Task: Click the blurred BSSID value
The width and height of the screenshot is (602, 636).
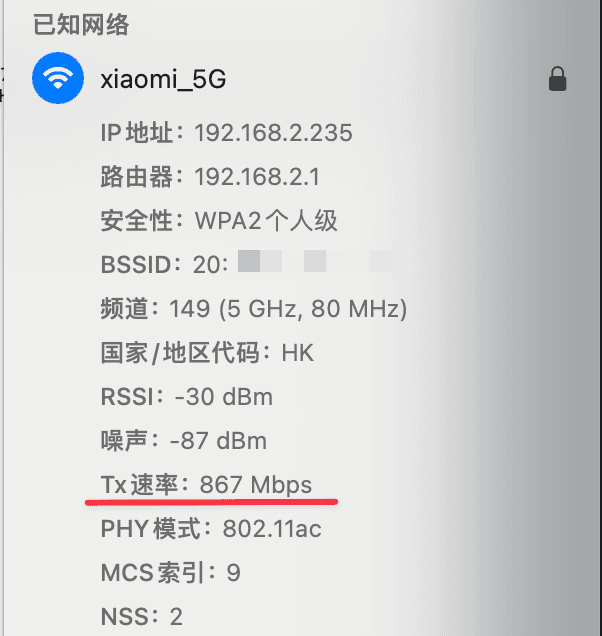Action: pos(314,261)
